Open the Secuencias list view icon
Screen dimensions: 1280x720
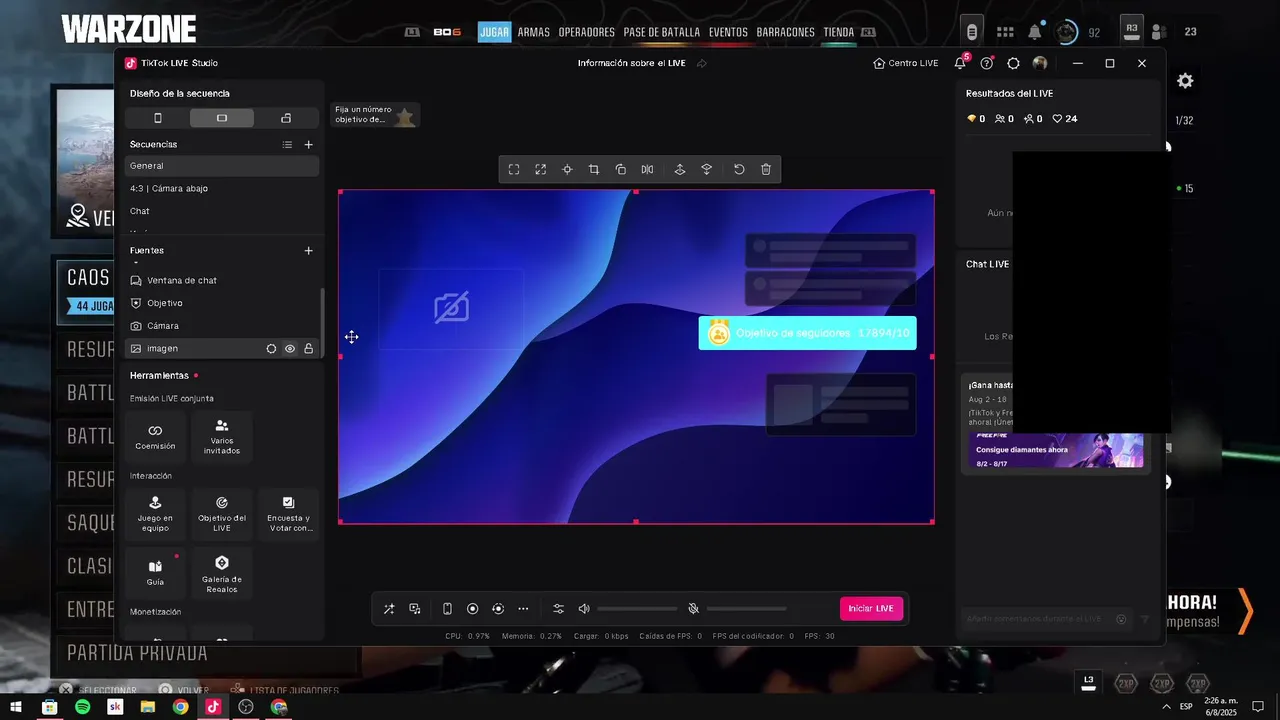tap(287, 145)
